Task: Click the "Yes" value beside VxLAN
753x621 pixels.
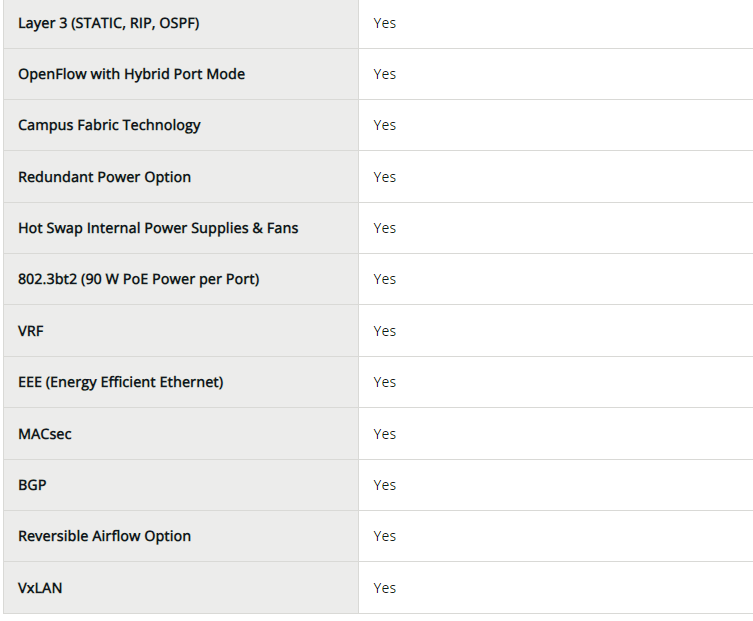Action: [385, 588]
